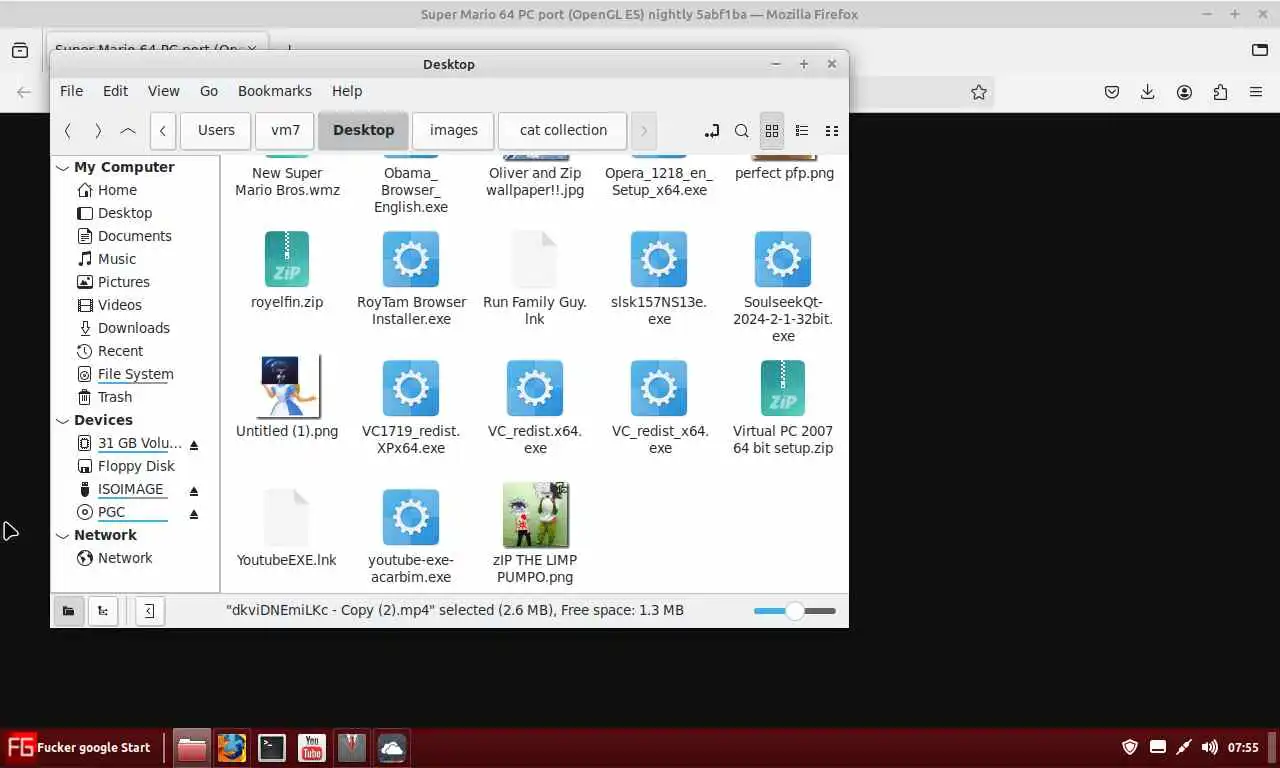This screenshot has width=1280, height=768.
Task: Open the Edit menu
Action: 115,91
